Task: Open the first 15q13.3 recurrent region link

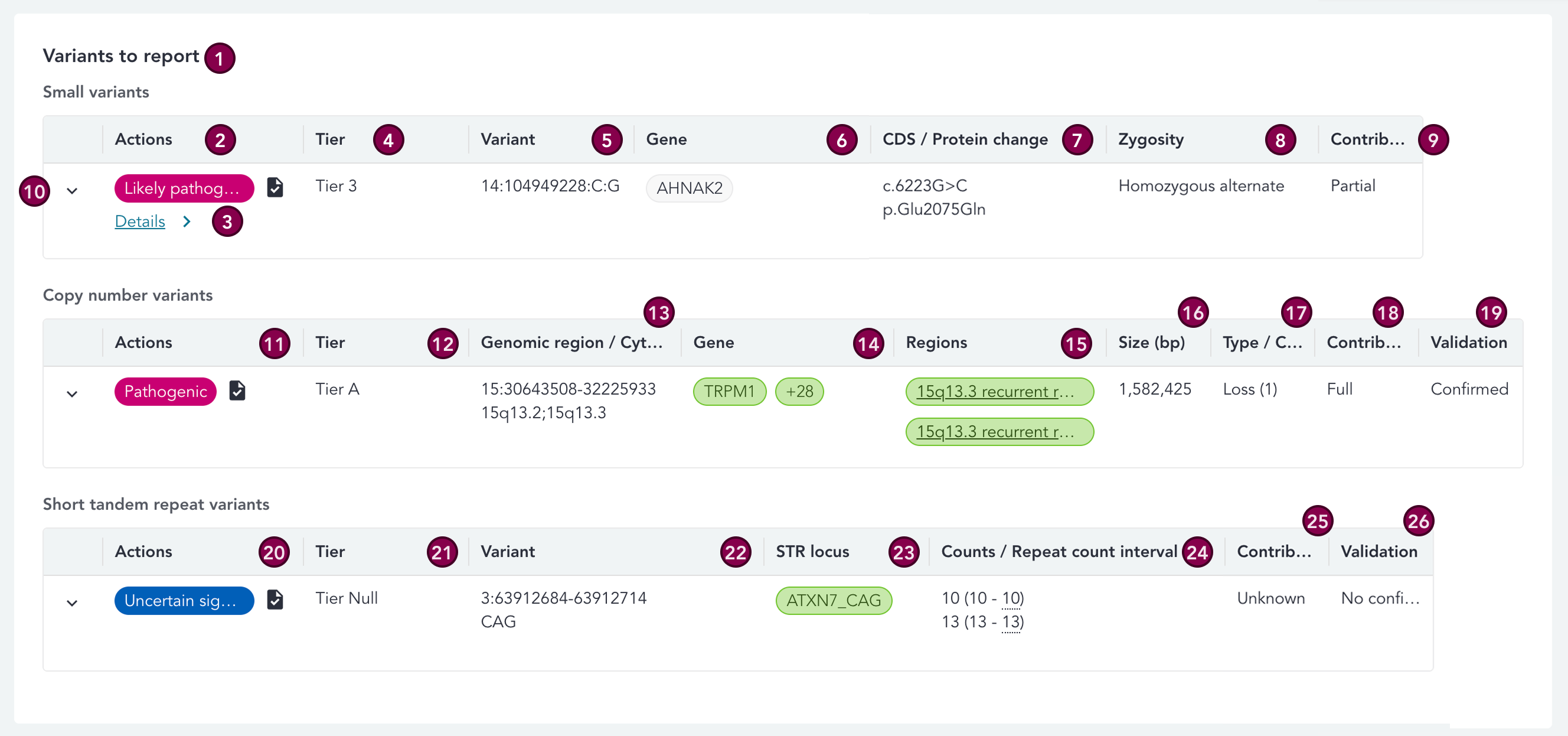Action: coord(995,391)
